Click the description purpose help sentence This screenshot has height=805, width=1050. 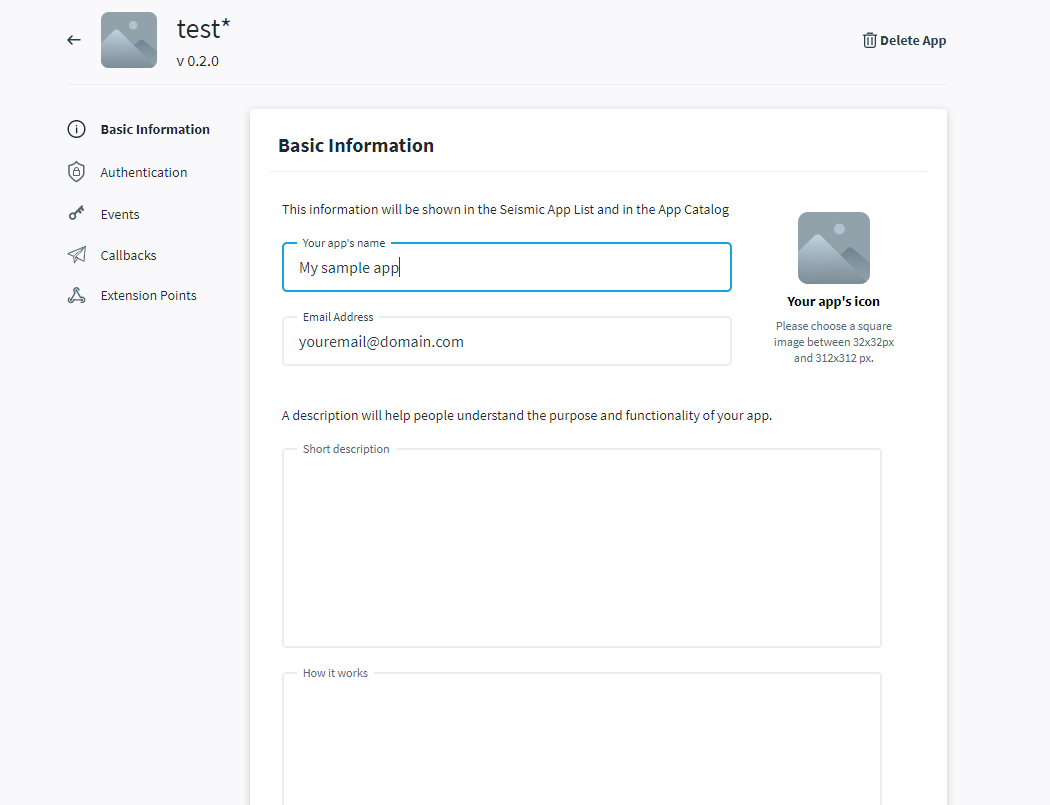526,415
